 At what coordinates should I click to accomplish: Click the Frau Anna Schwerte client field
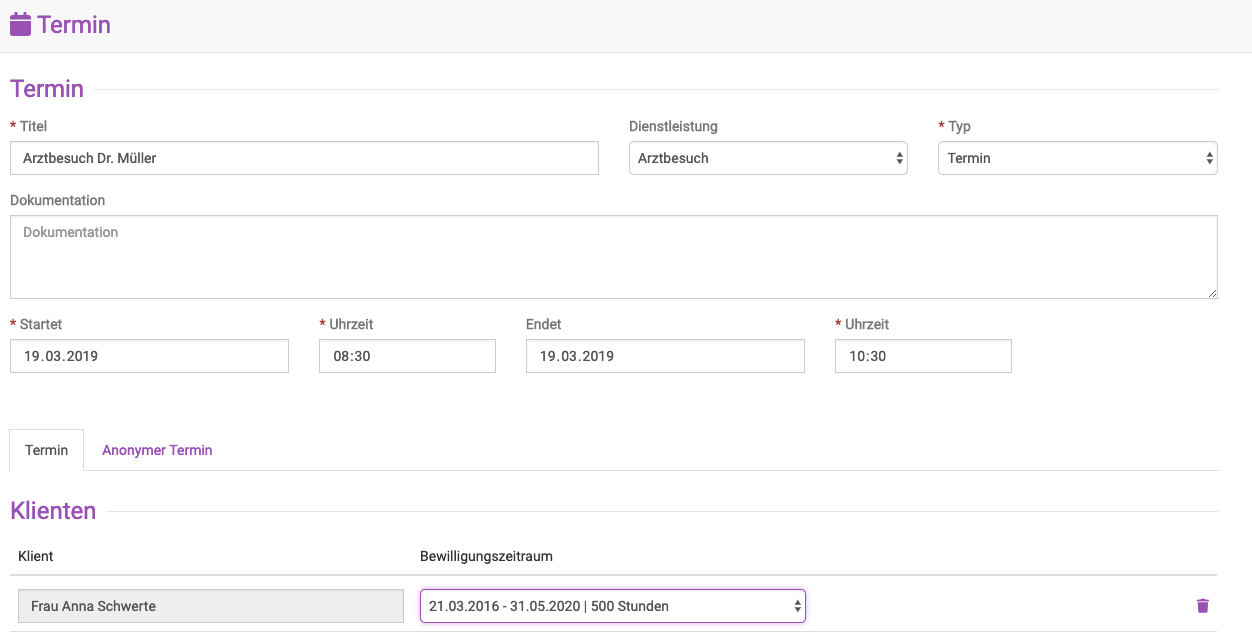click(209, 606)
